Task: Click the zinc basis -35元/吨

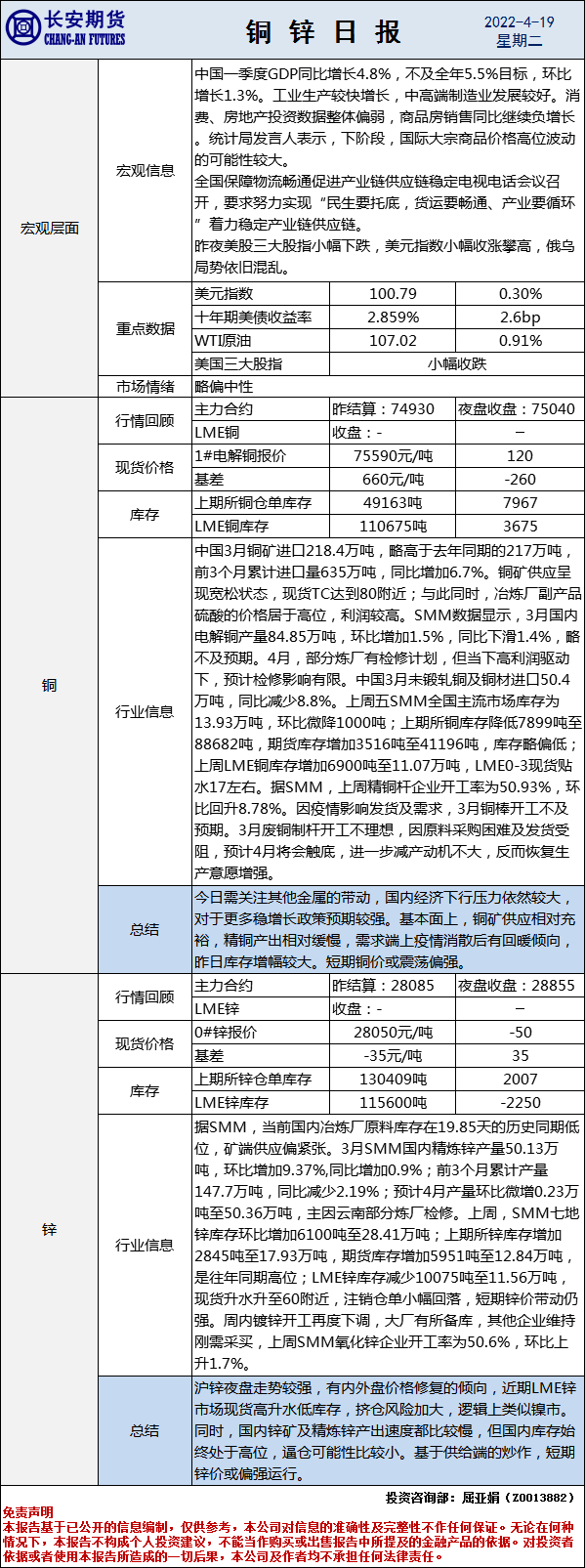Action: (394, 1055)
